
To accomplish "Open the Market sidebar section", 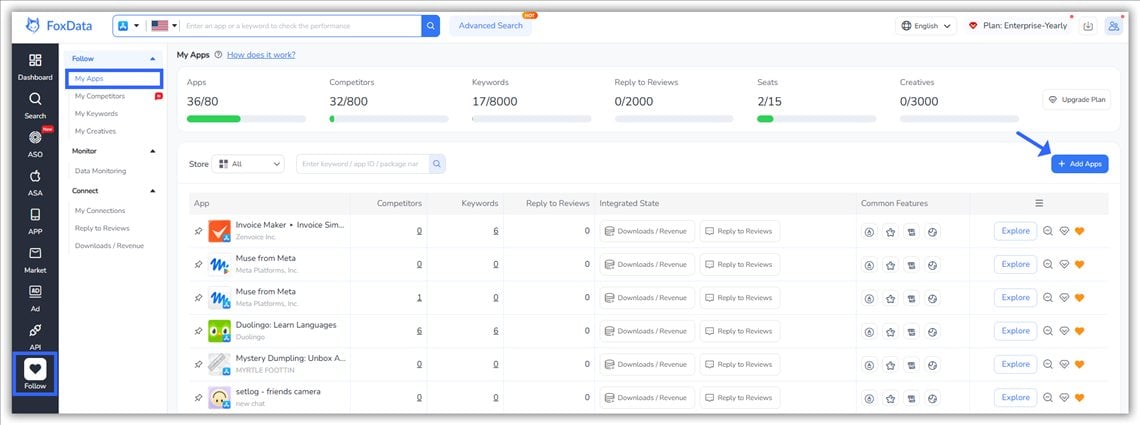I will (35, 259).
